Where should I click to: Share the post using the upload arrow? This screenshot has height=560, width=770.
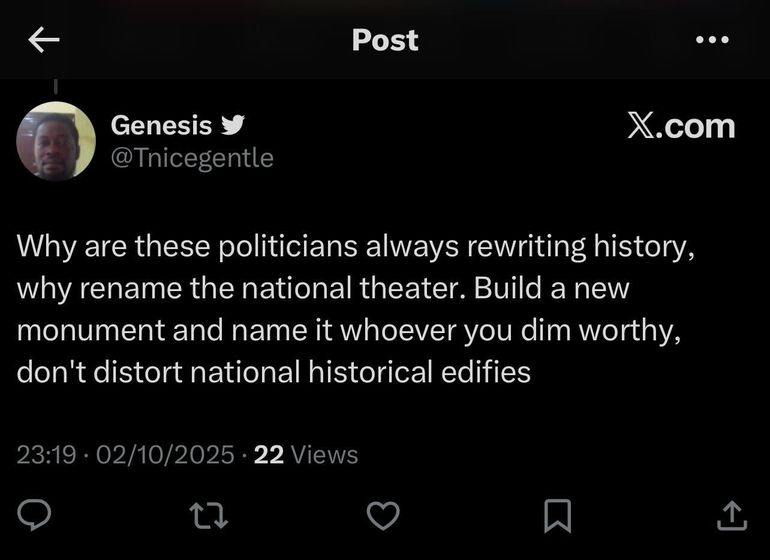[732, 514]
